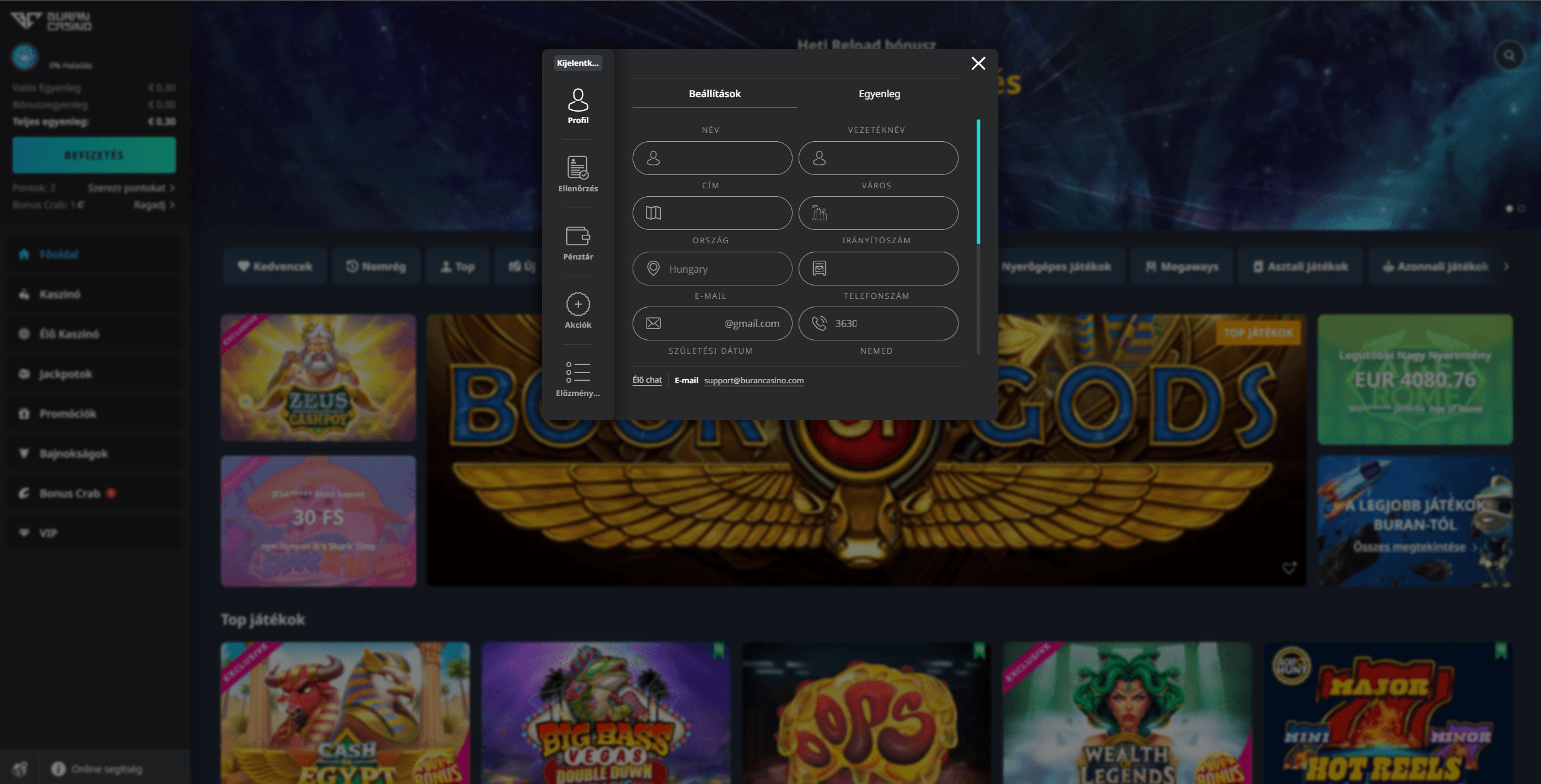Viewport: 1541px width, 784px height.
Task: Click the Város input field
Action: tap(878, 213)
